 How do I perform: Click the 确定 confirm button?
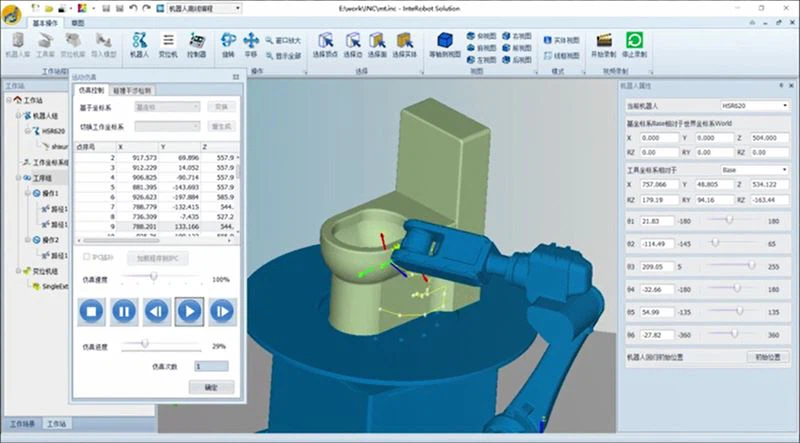pyautogui.click(x=211, y=387)
